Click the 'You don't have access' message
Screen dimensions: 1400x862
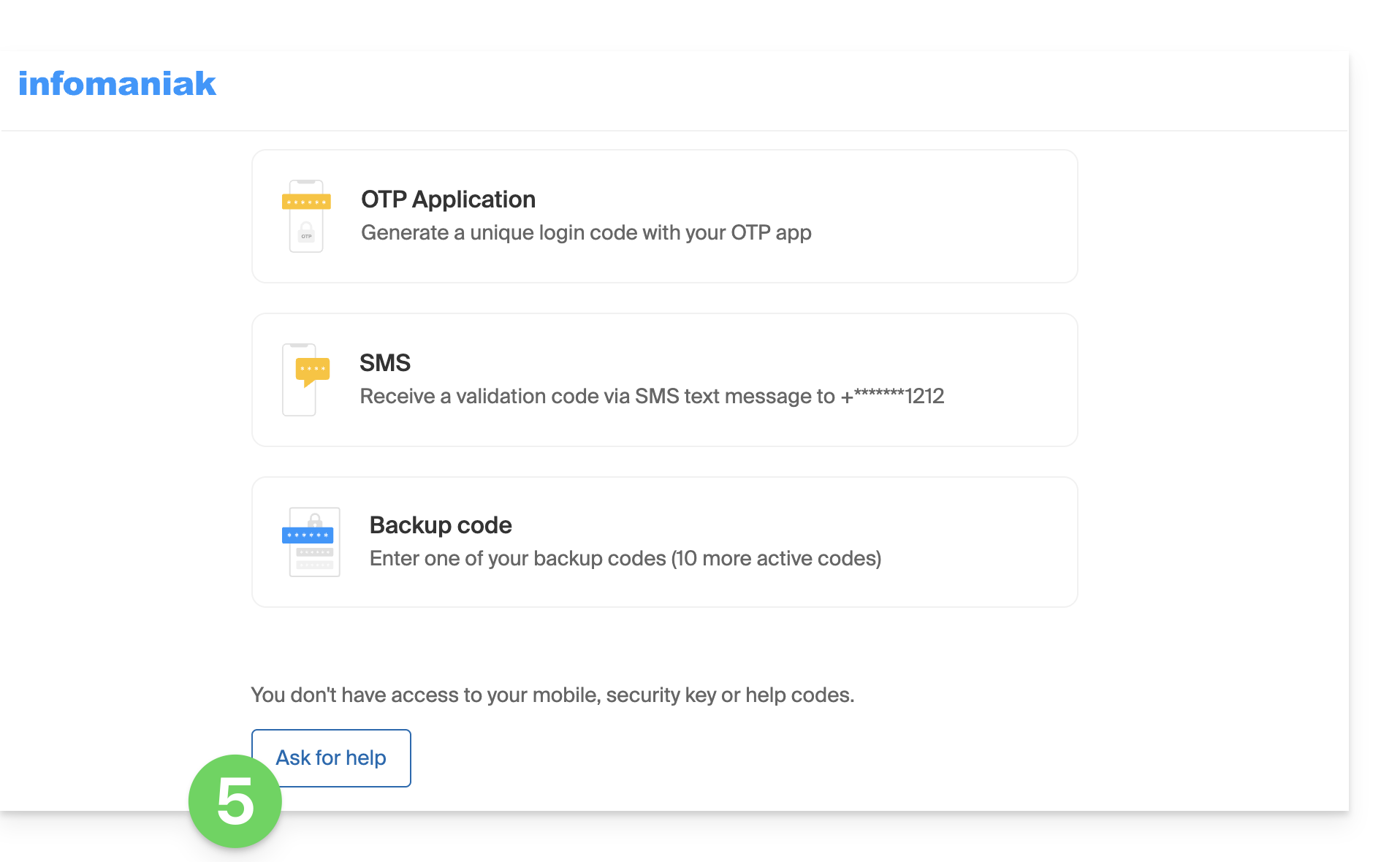click(552, 695)
